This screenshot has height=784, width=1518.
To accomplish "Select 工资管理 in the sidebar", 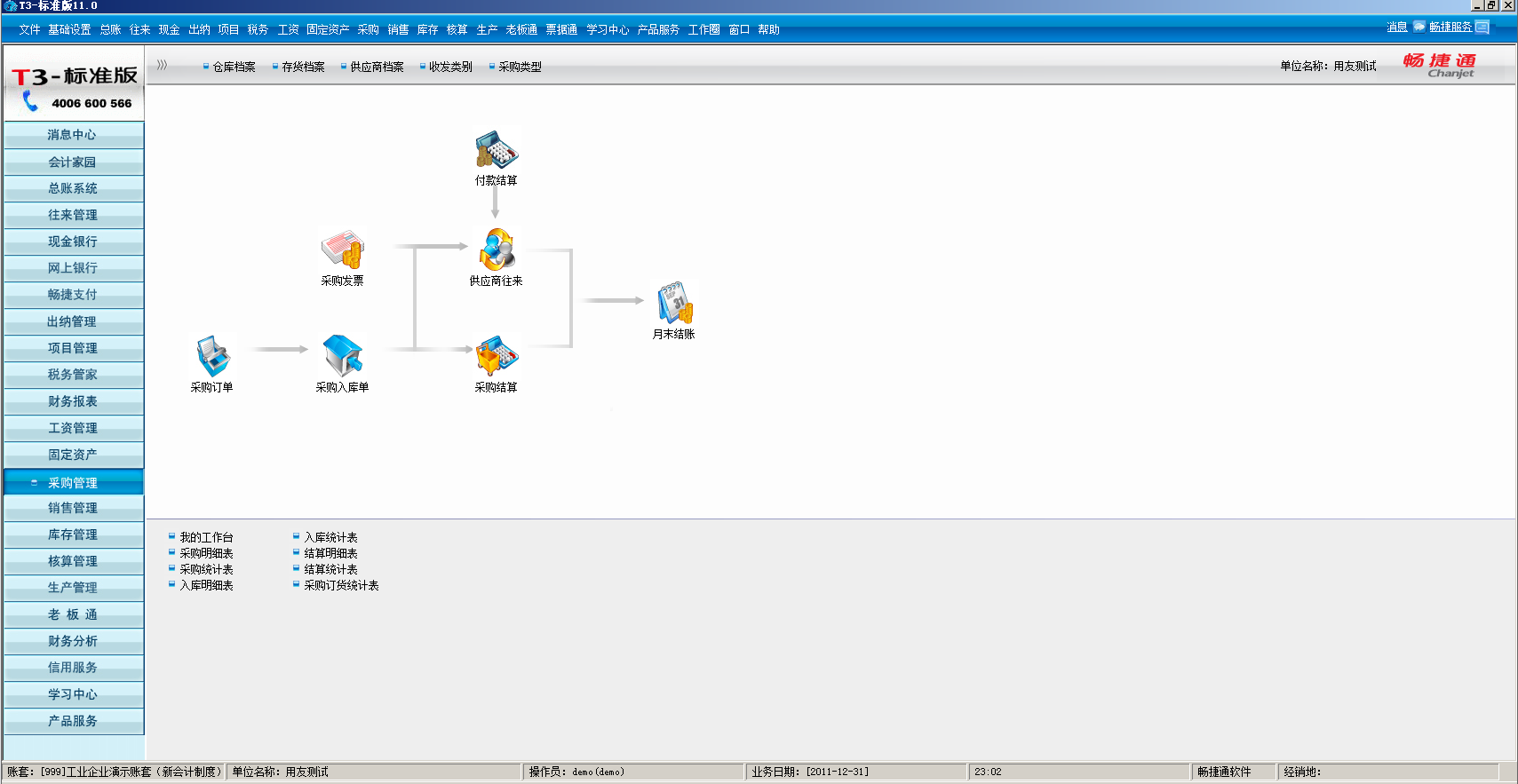I will [74, 428].
